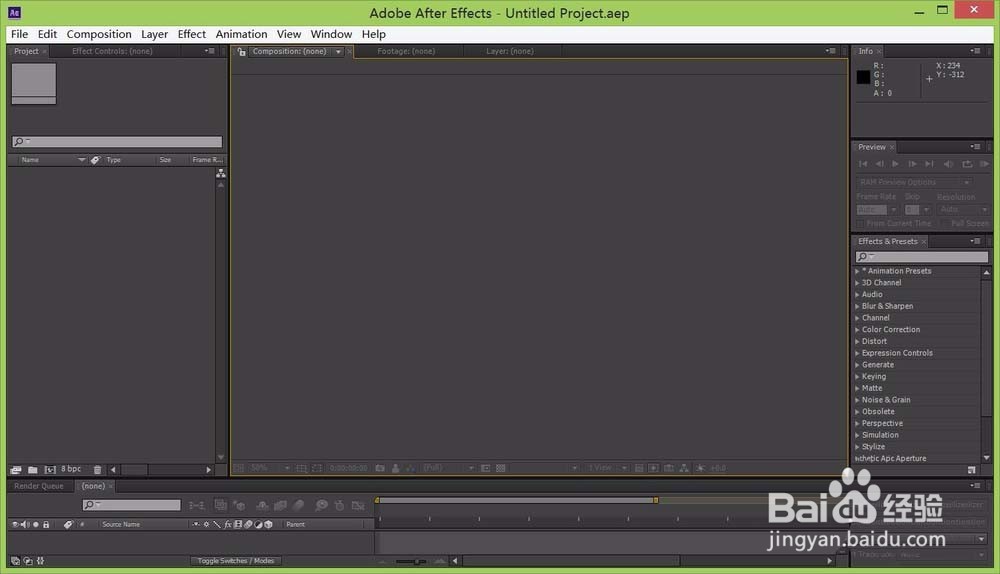Open the Composition (none) viewer dropdown
This screenshot has height=574, width=1000.
coord(338,52)
